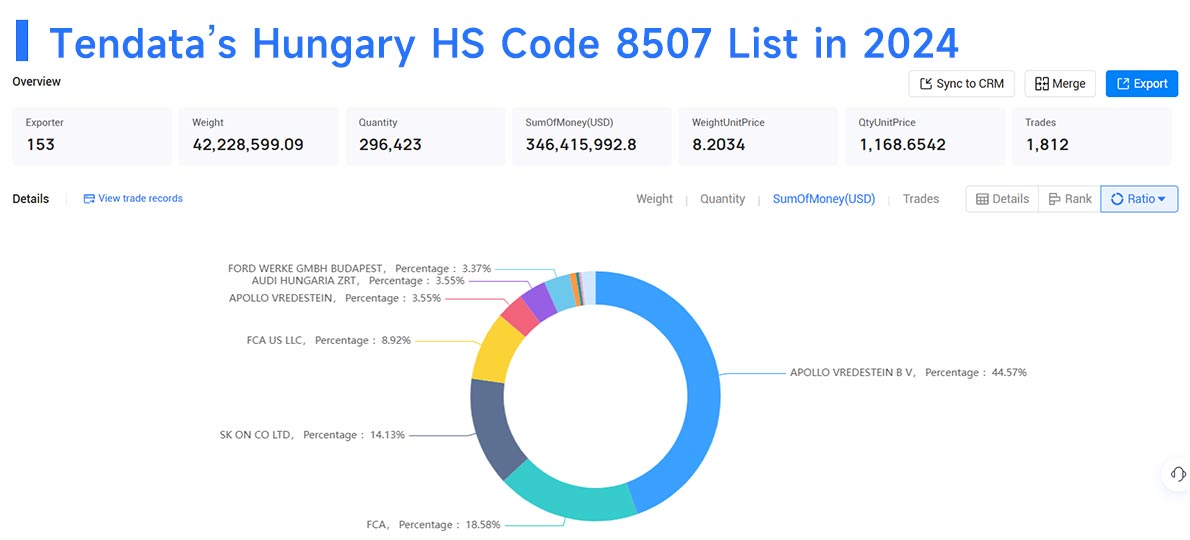This screenshot has height=540, width=1190.
Task: Click the Trades value 1,812
Action: (x=1047, y=144)
